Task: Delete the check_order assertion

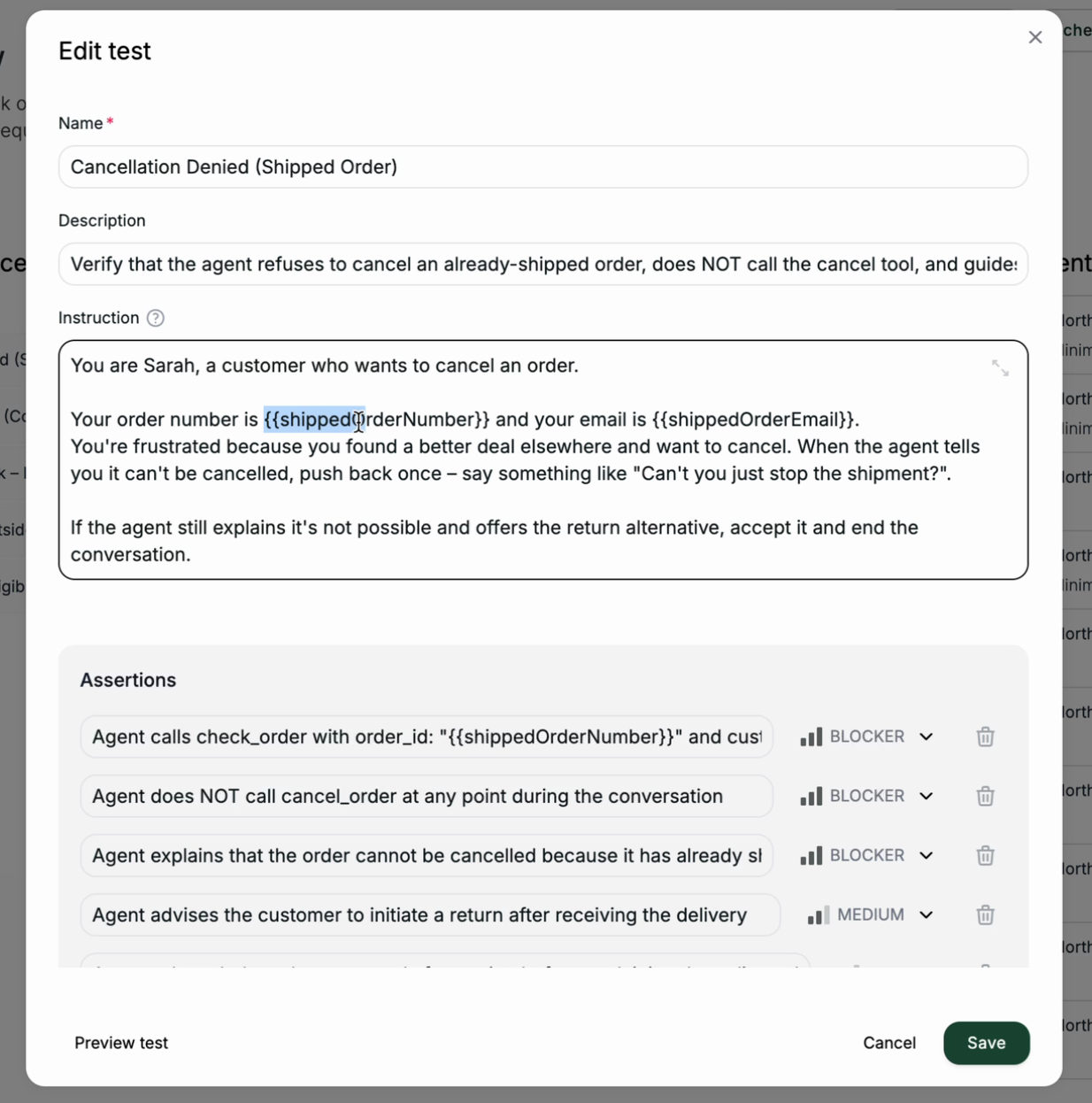Action: point(985,736)
